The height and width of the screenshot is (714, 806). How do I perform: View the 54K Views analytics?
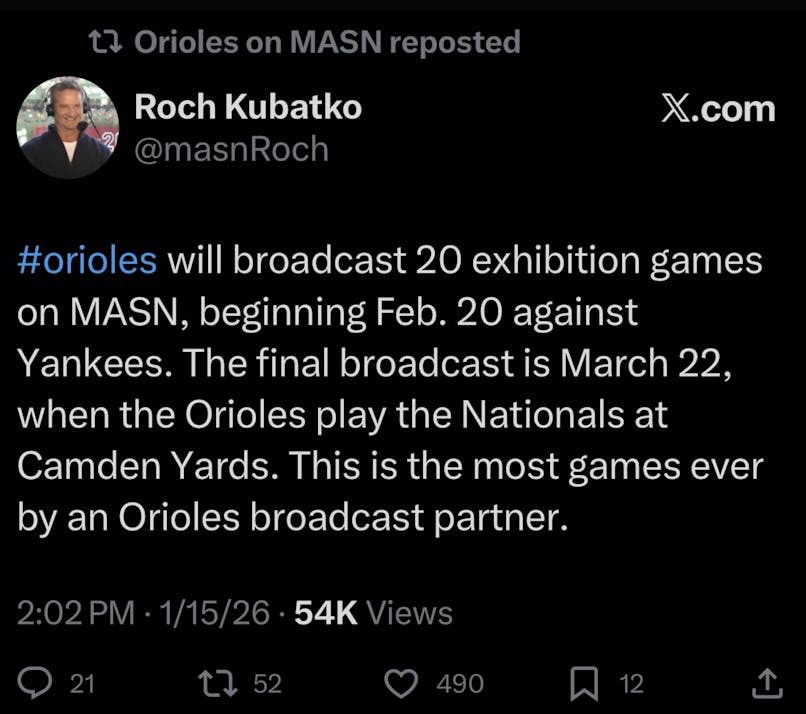pyautogui.click(x=373, y=612)
